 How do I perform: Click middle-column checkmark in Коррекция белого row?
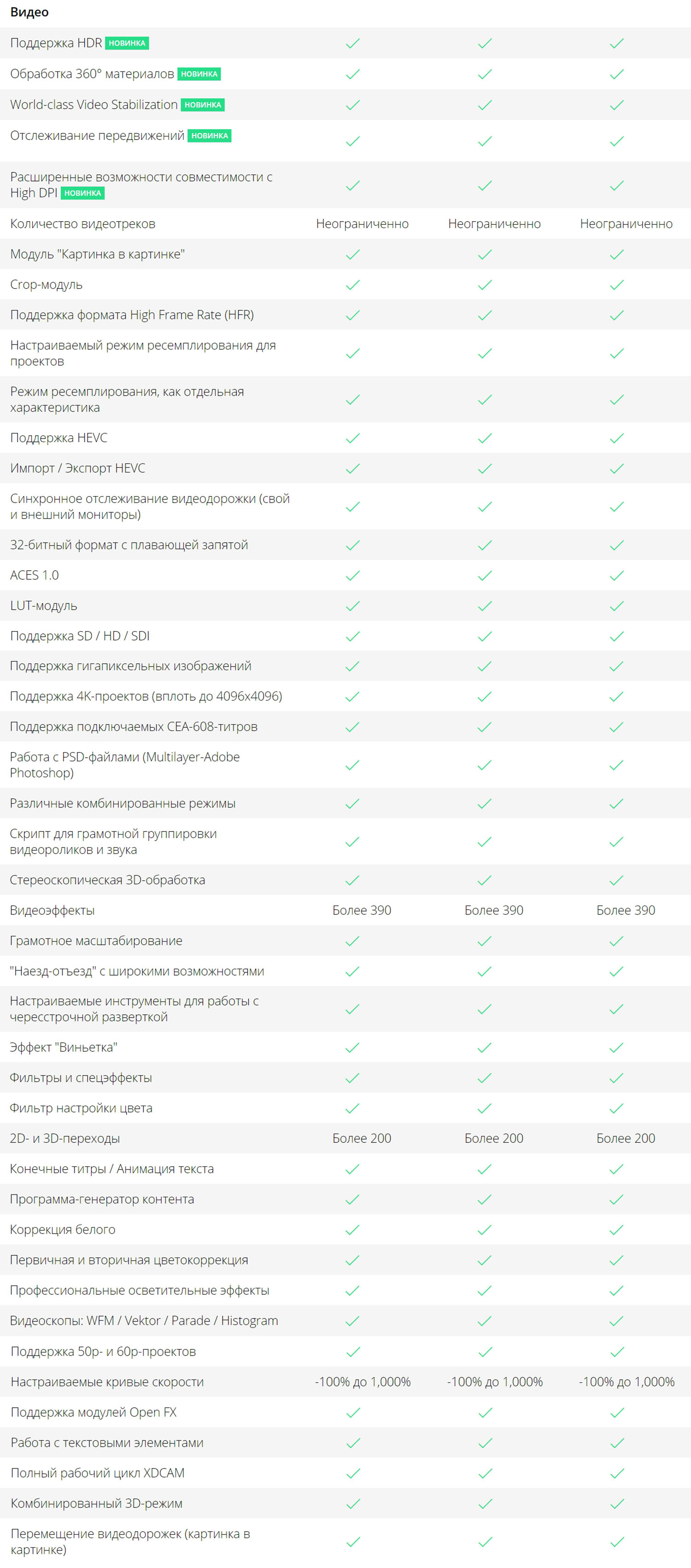(485, 1230)
